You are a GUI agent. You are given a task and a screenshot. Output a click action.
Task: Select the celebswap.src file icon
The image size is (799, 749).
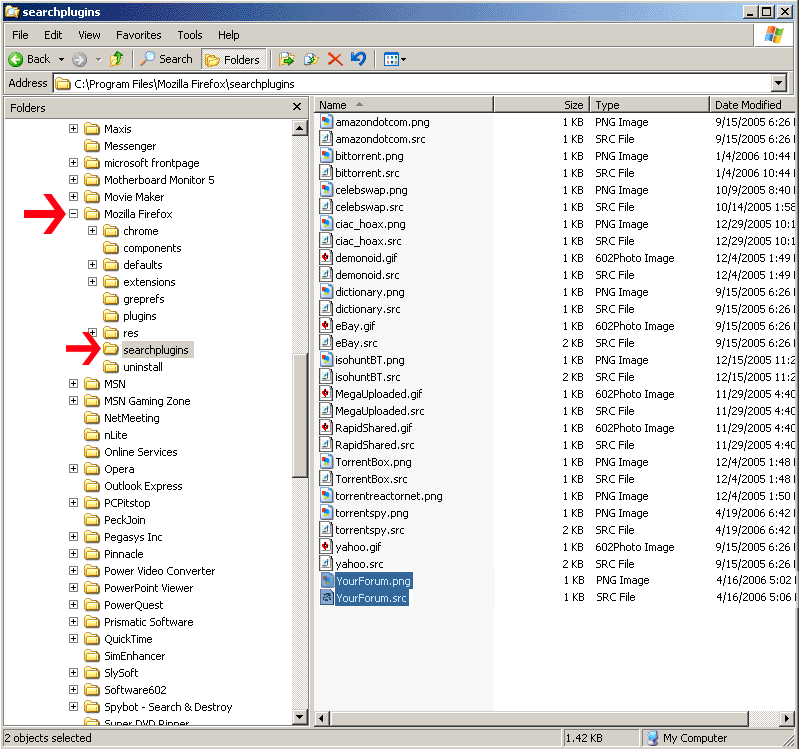click(326, 206)
